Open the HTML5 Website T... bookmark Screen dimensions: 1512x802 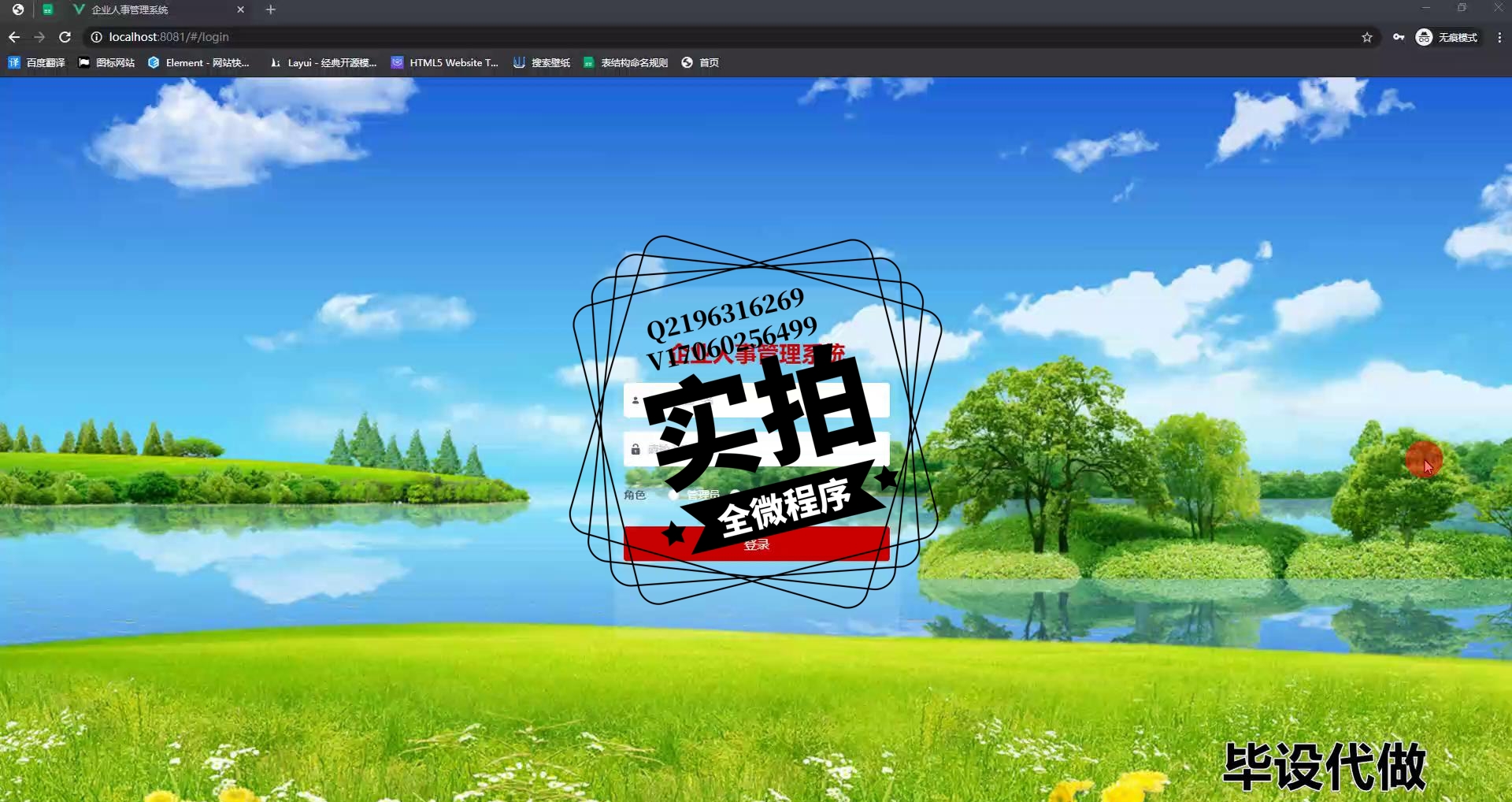pyautogui.click(x=445, y=62)
